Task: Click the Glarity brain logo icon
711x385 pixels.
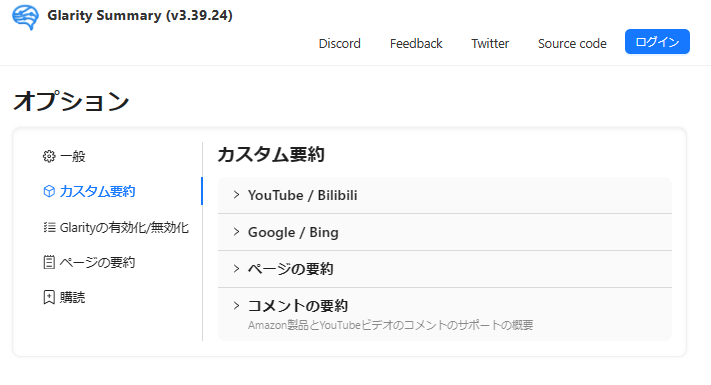Action: point(25,17)
